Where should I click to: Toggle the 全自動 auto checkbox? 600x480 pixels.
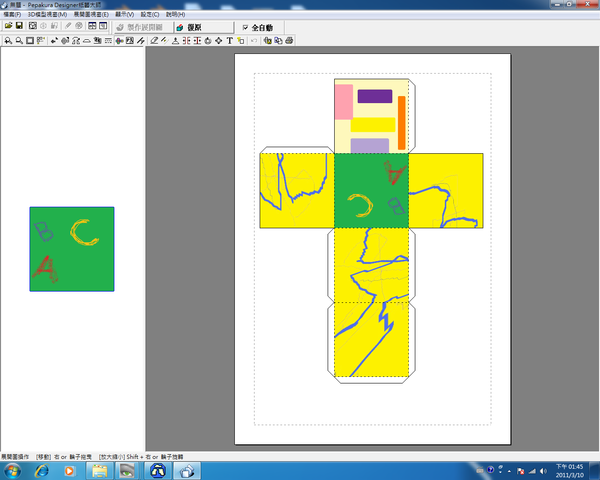(245, 27)
